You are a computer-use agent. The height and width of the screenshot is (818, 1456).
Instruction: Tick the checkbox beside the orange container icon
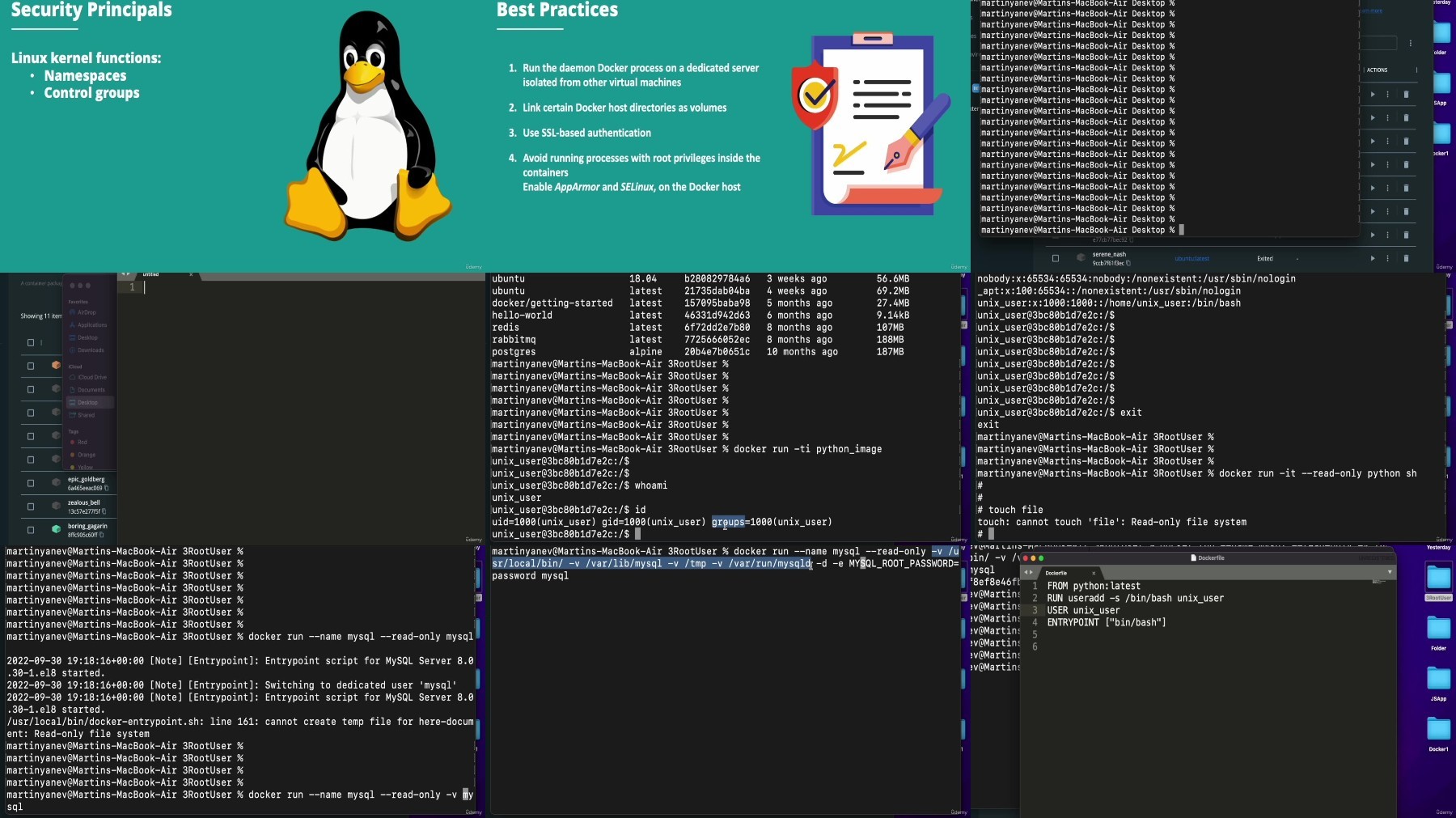31,366
